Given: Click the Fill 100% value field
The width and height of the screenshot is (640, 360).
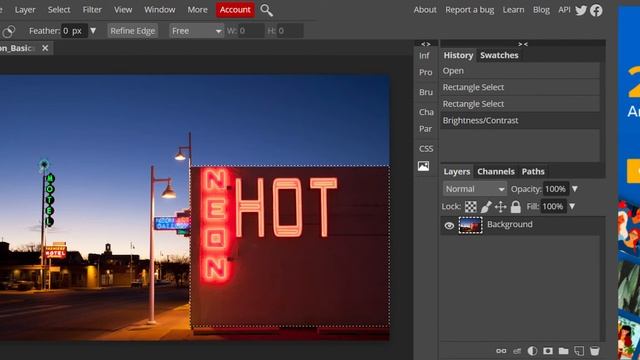Looking at the screenshot, I should click(553, 207).
